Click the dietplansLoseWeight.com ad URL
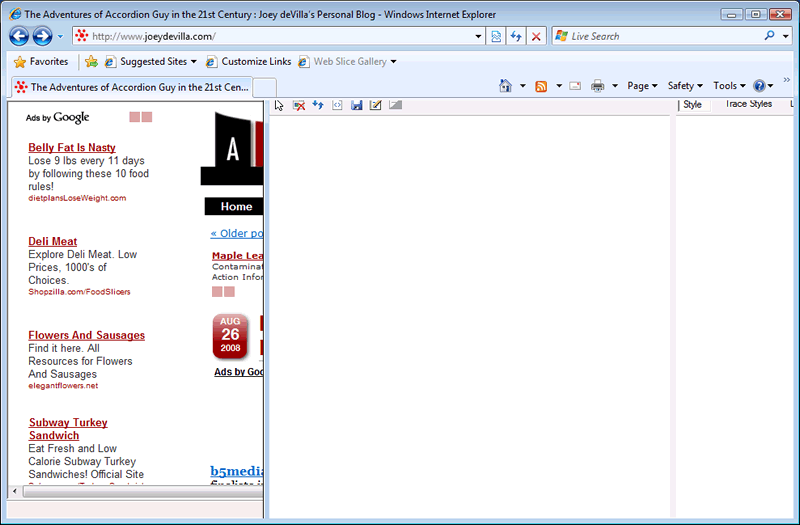 tap(77, 198)
